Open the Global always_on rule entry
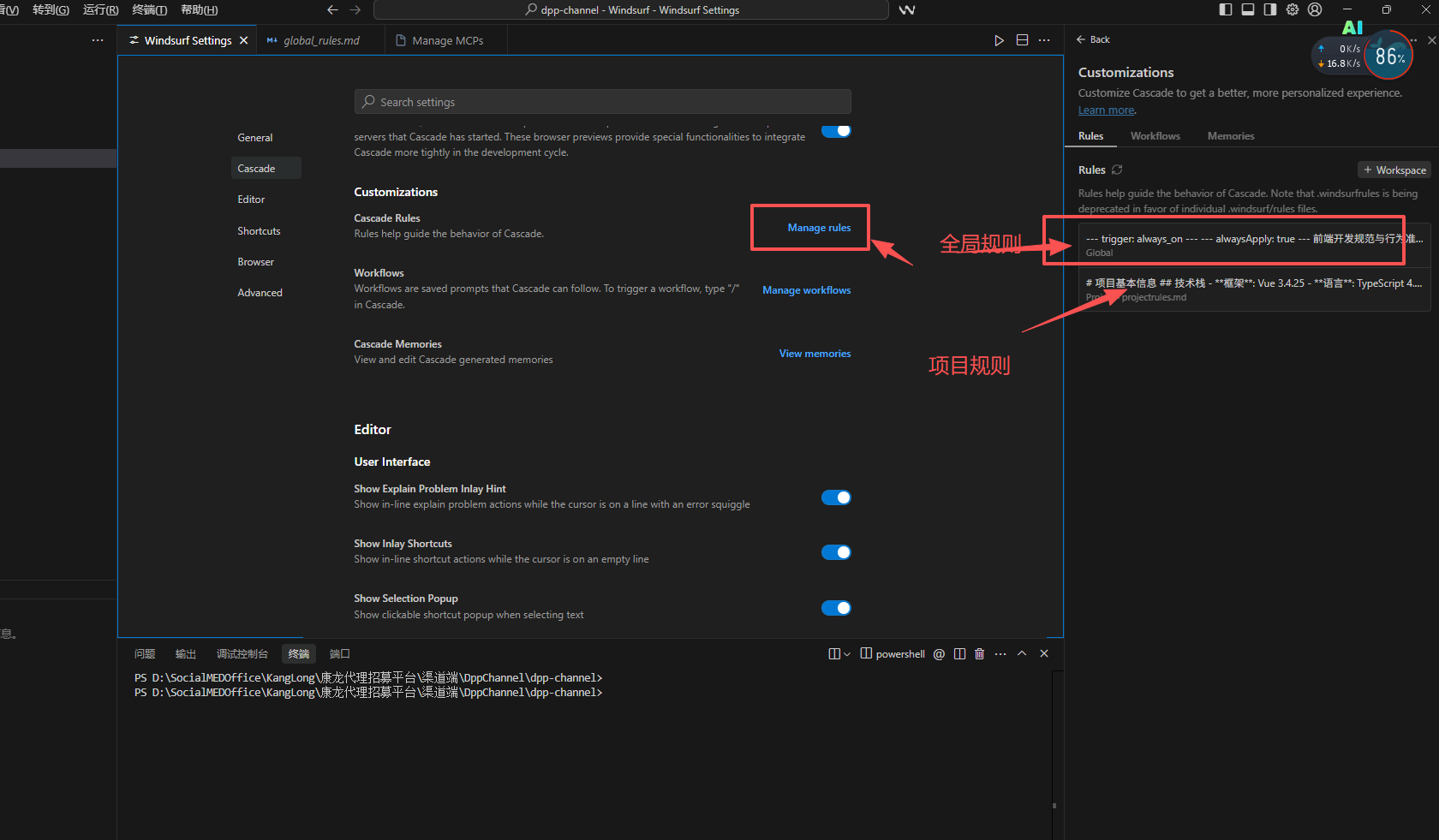1439x840 pixels. click(1254, 244)
